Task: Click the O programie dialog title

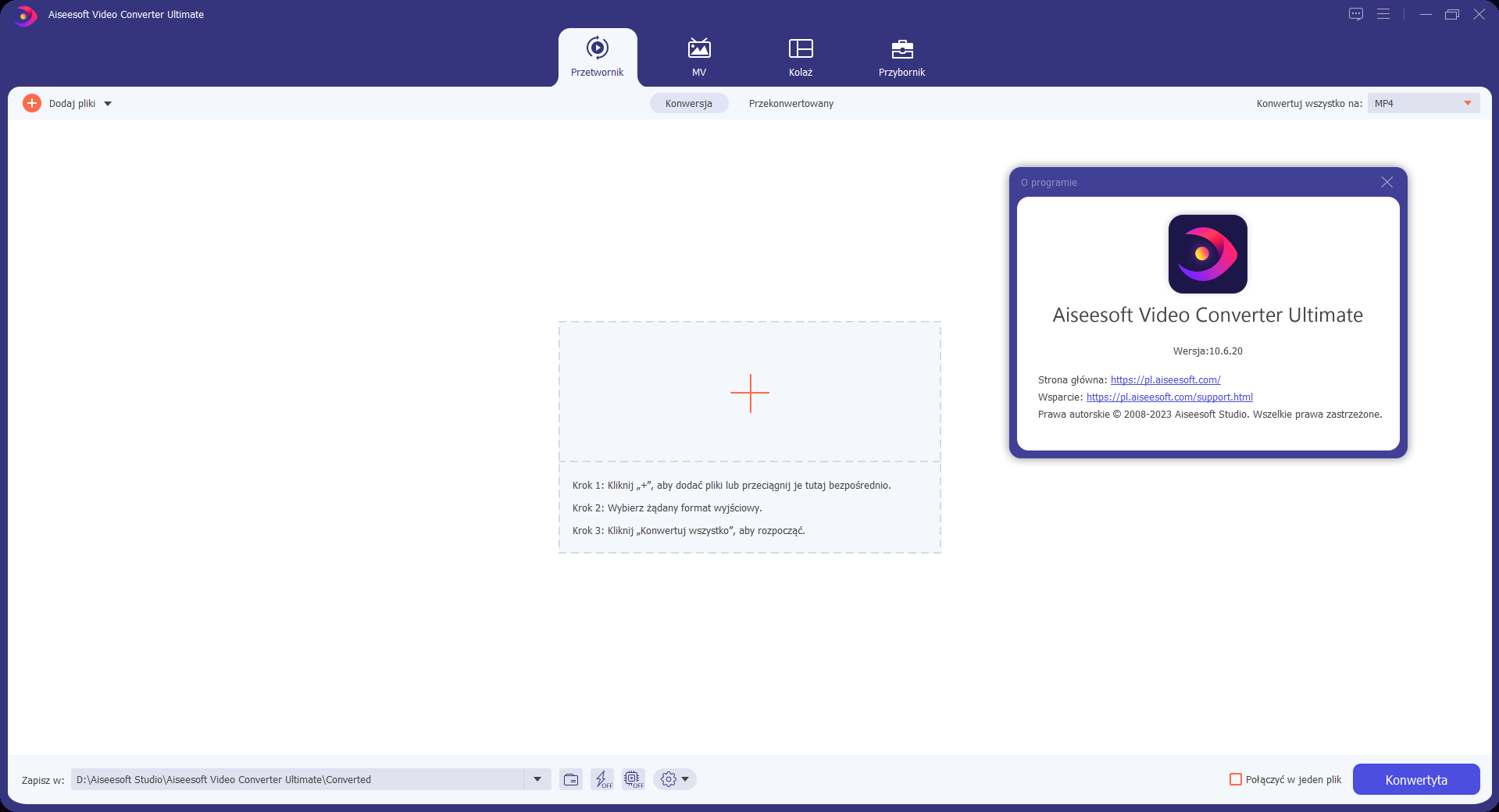Action: tap(1049, 183)
